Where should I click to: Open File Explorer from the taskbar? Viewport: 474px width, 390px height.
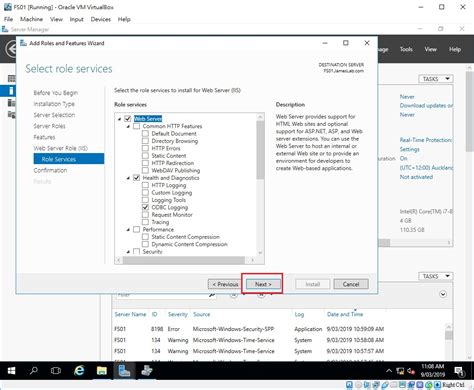[x=102, y=371]
